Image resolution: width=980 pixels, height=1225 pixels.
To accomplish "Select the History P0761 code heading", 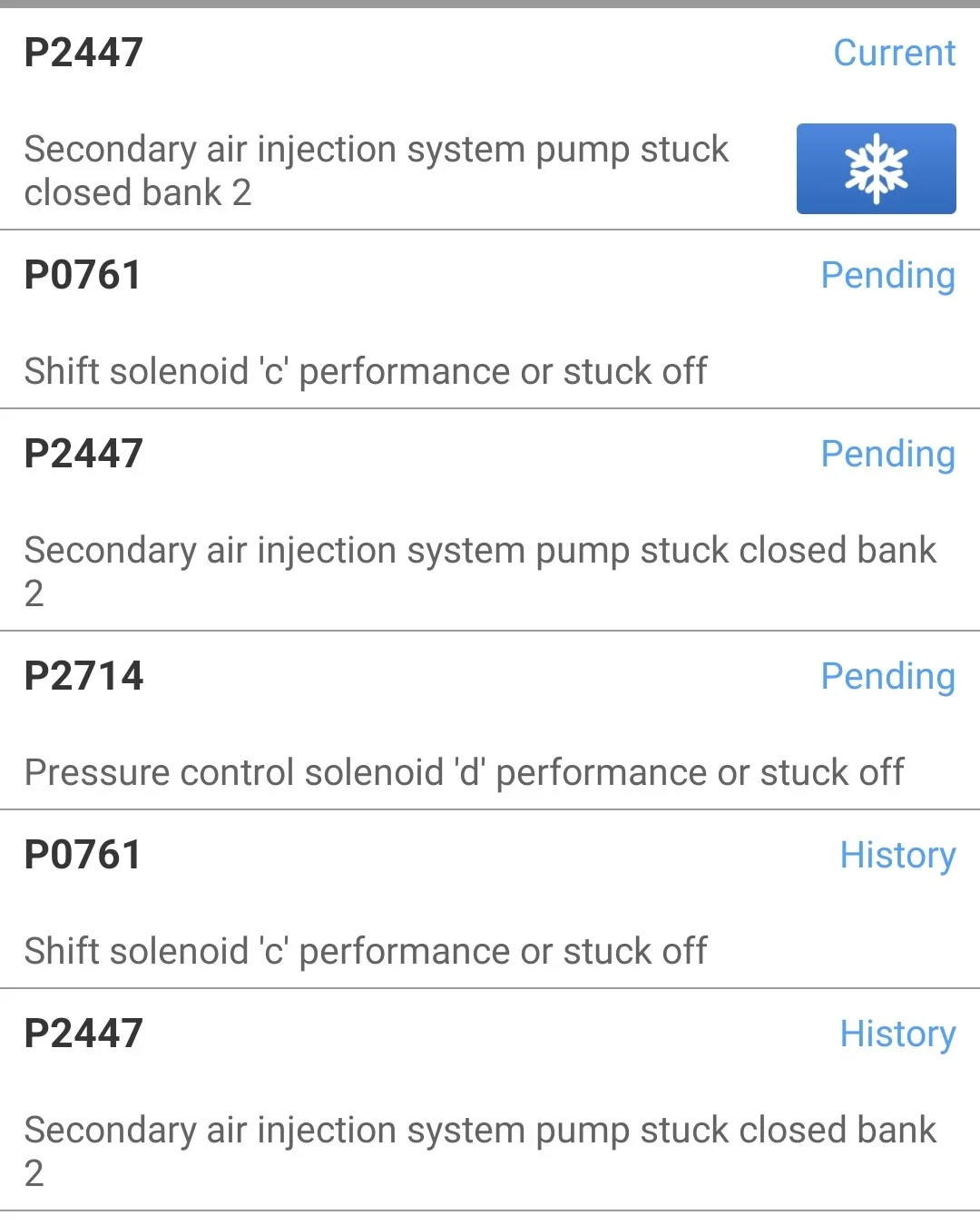I will 83,855.
